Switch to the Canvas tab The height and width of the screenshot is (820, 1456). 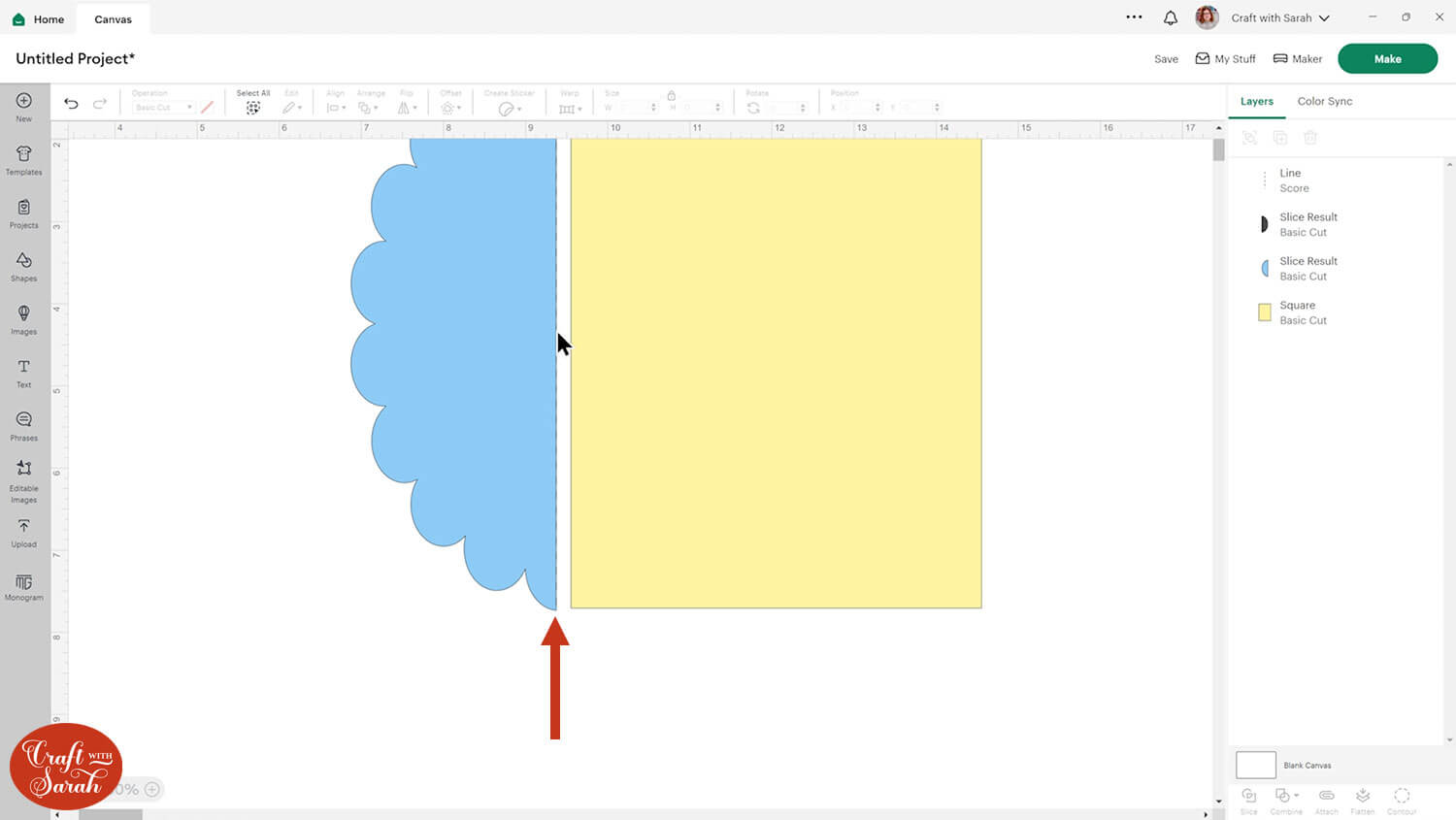click(113, 18)
